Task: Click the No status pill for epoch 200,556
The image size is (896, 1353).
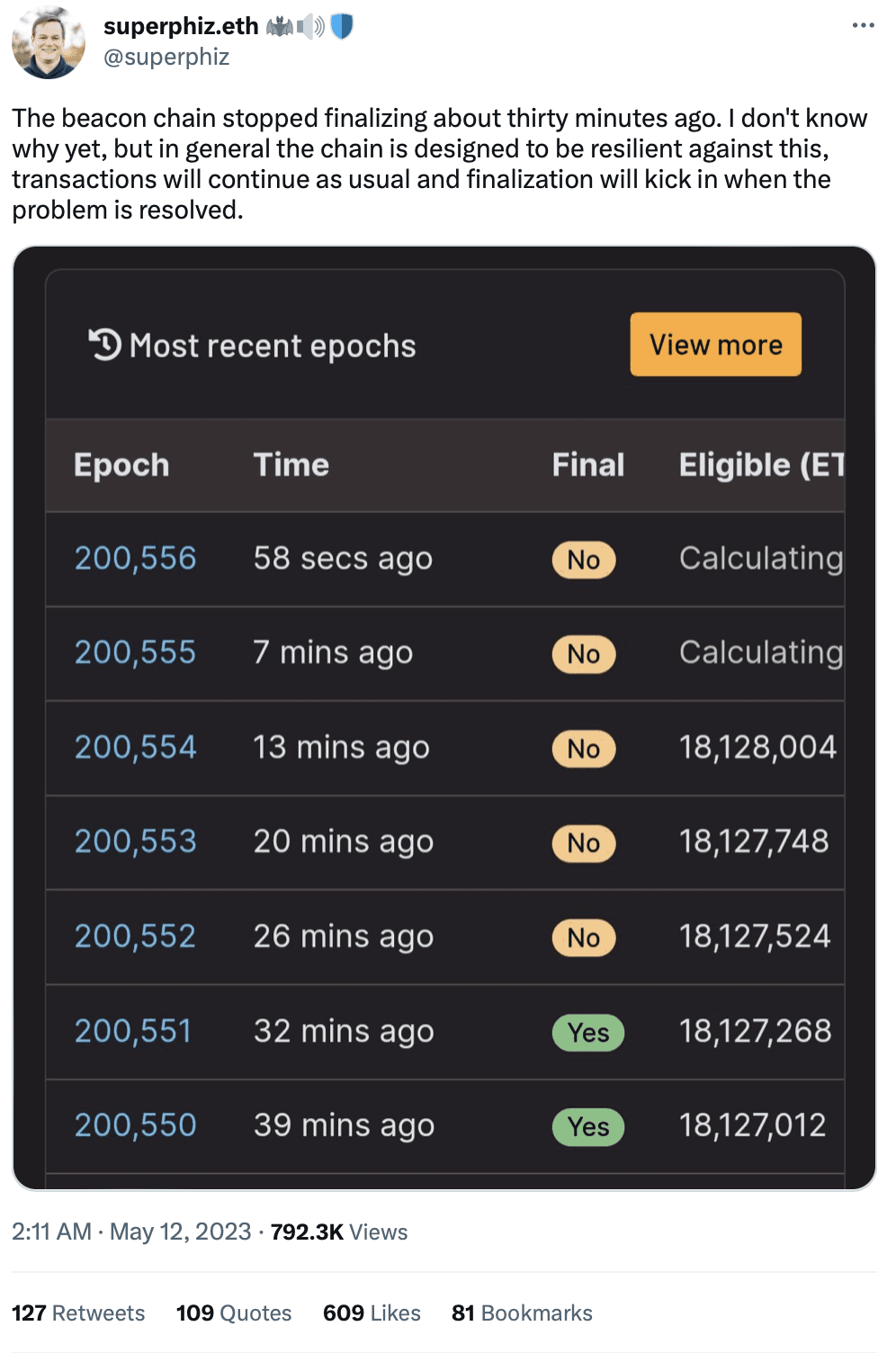Action: (x=583, y=560)
